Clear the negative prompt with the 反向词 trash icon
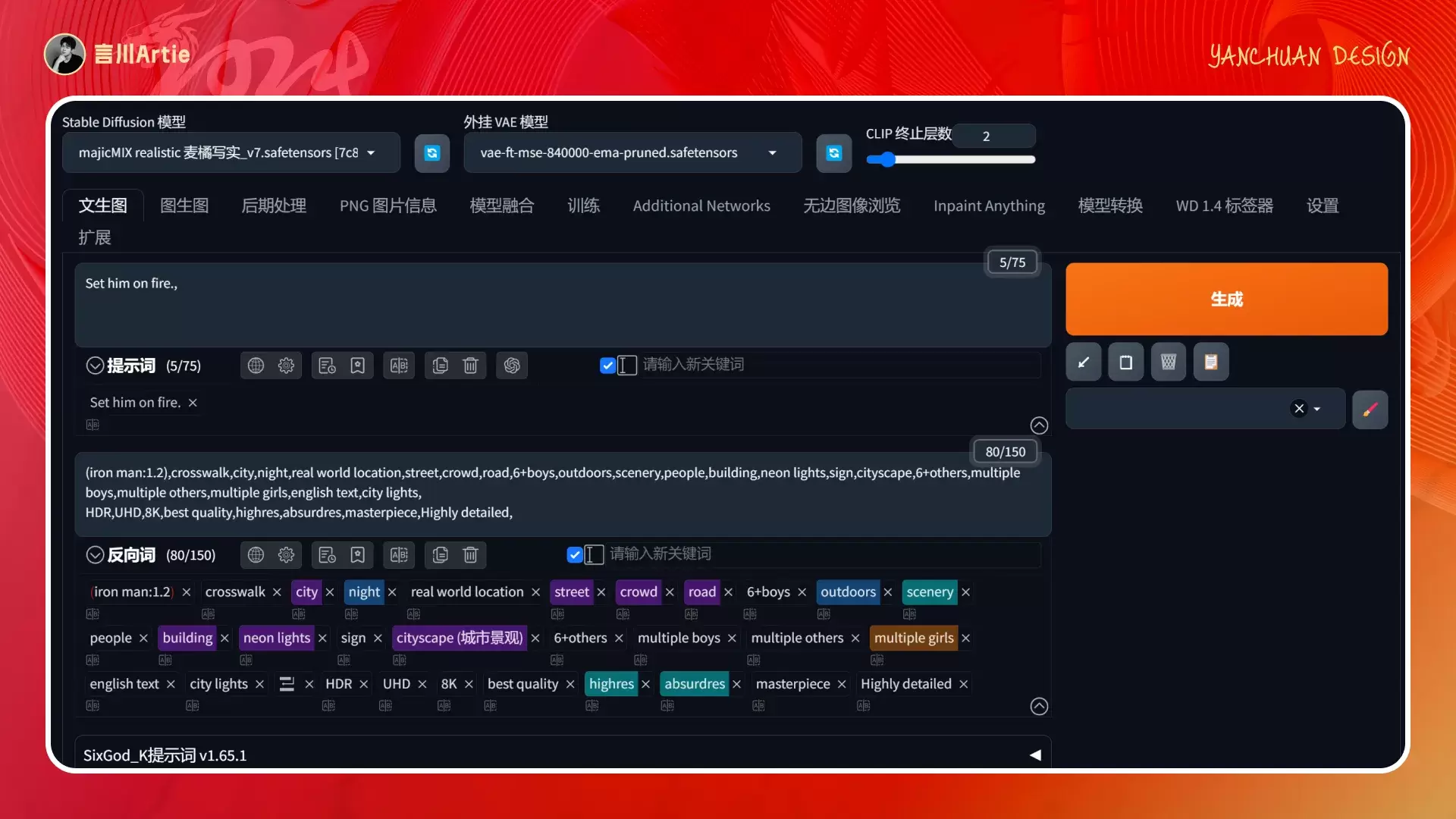Image resolution: width=1456 pixels, height=819 pixels. click(470, 555)
